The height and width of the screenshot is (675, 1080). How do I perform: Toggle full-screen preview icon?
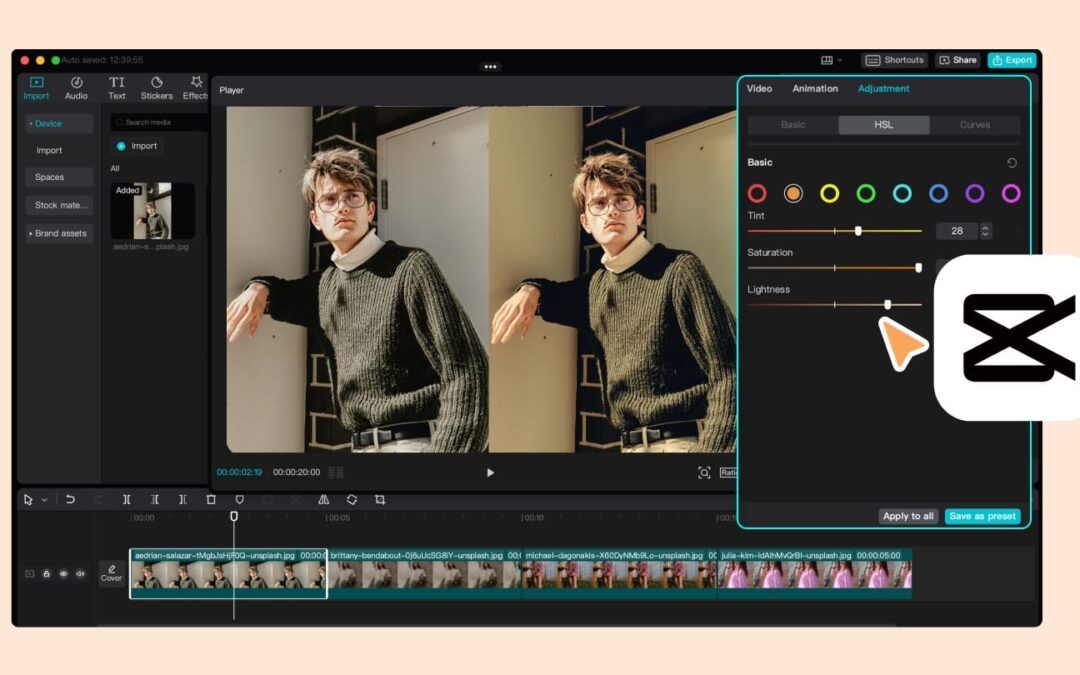[x=704, y=472]
